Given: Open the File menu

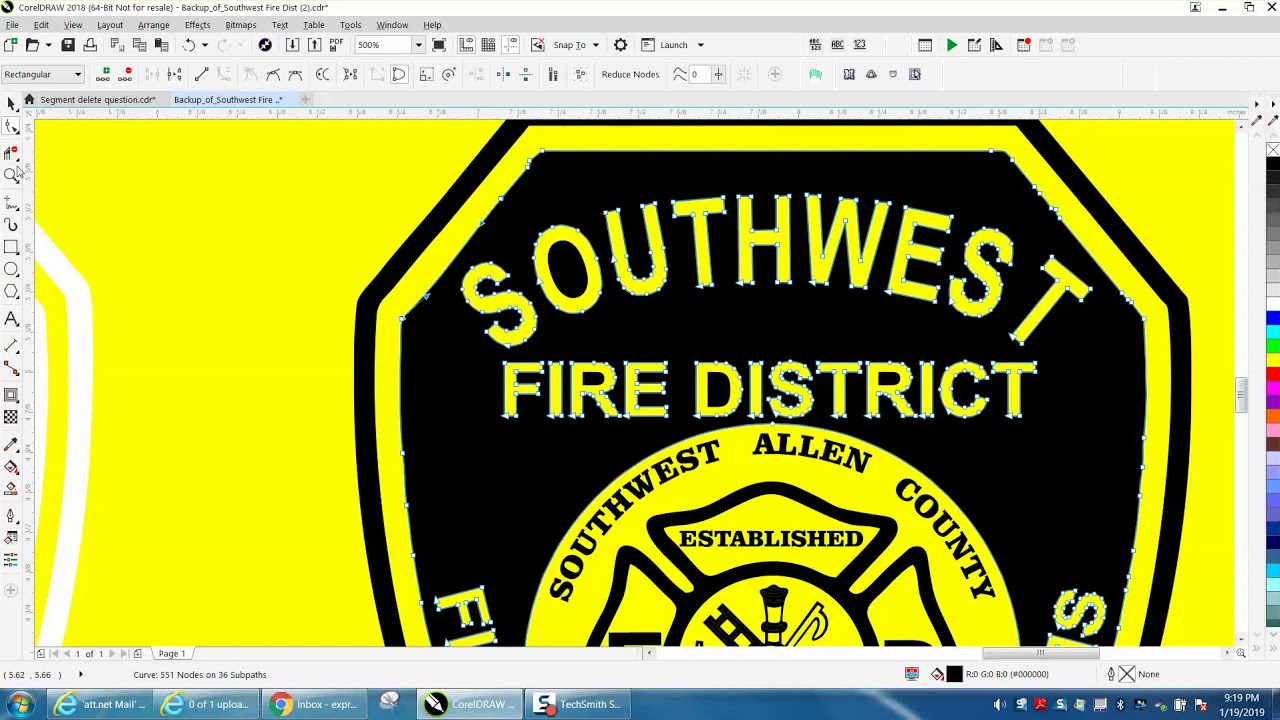Looking at the screenshot, I should (x=12, y=25).
